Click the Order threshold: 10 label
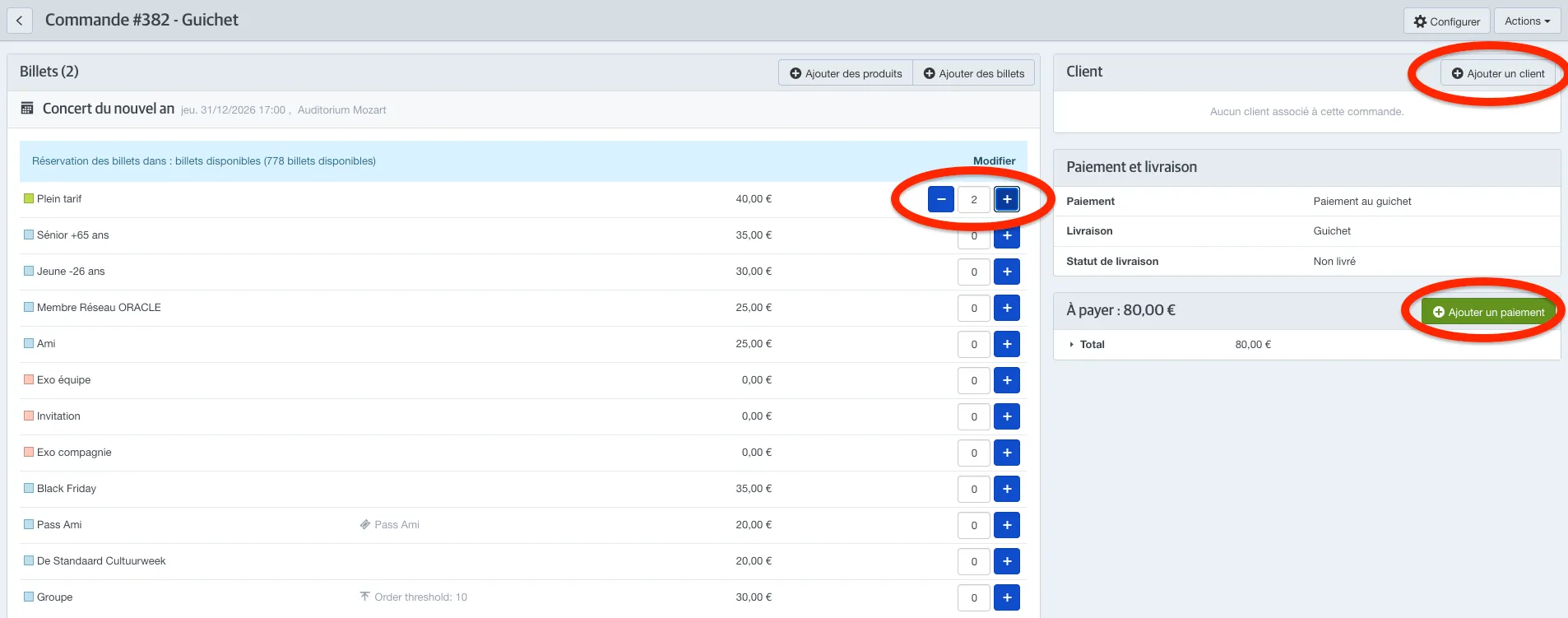1568x618 pixels. pos(420,597)
